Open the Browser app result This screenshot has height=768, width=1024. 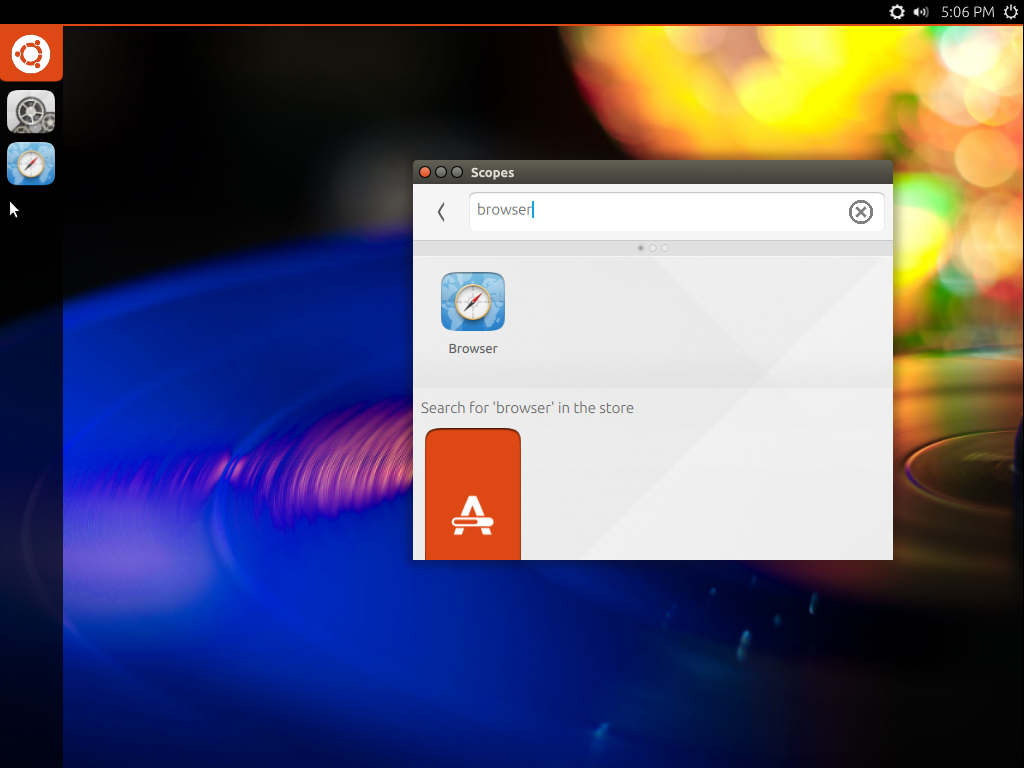click(473, 302)
